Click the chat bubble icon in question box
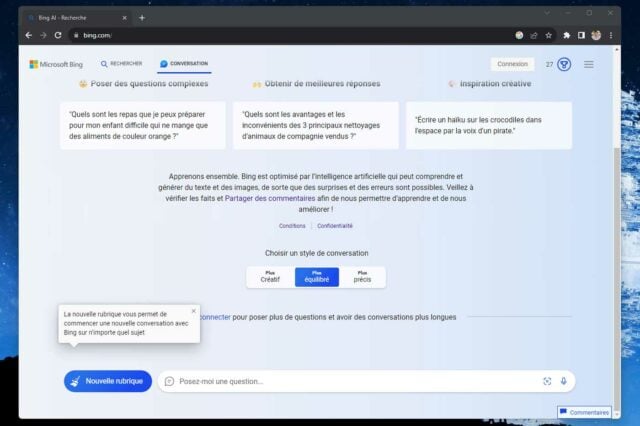Screen dimensions: 640x426 (x=169, y=381)
